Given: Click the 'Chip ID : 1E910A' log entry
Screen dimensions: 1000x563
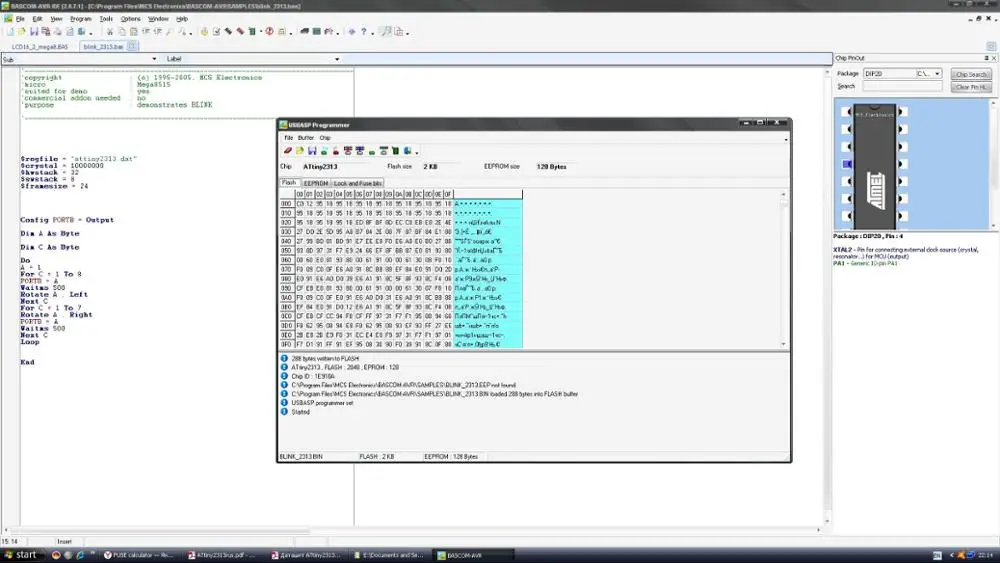Looking at the screenshot, I should tap(313, 376).
